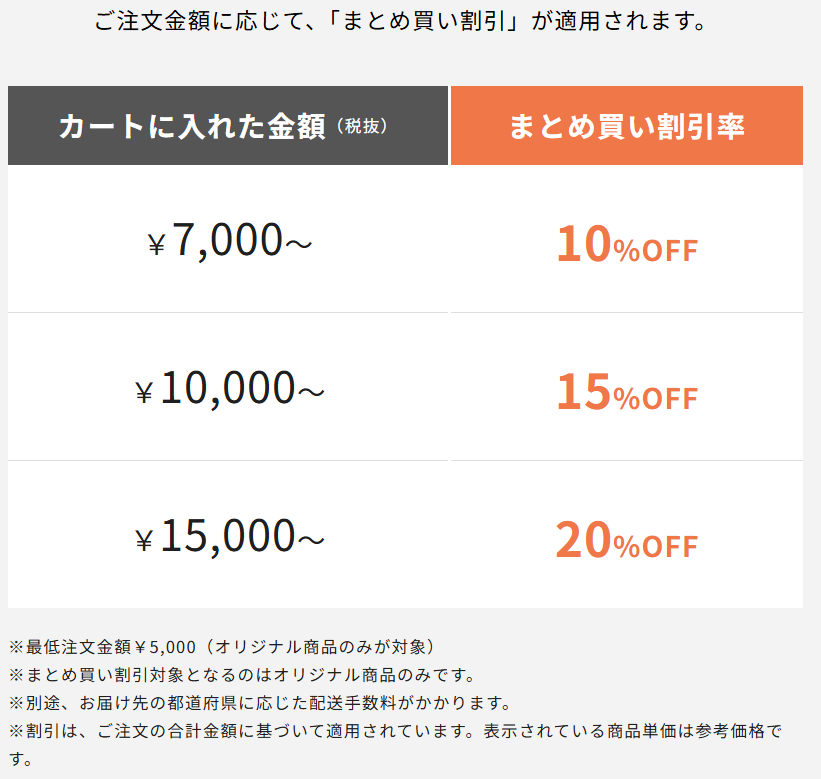Screen dimensions: 821x779
Task: Click the '¥7,000～' cart amount
Action: 229,240
